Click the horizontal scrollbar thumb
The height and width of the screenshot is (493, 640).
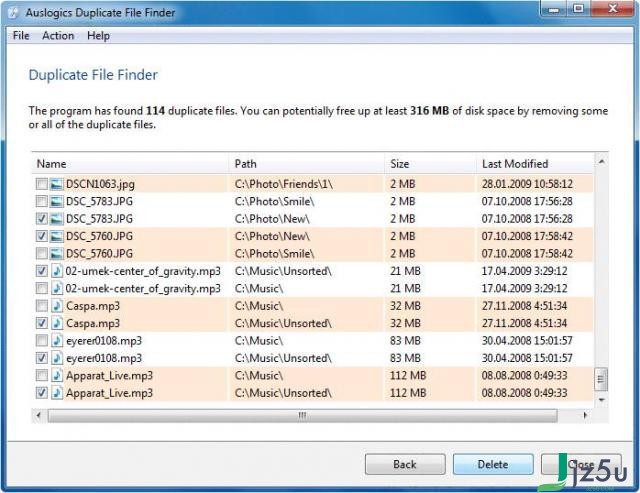point(302,415)
